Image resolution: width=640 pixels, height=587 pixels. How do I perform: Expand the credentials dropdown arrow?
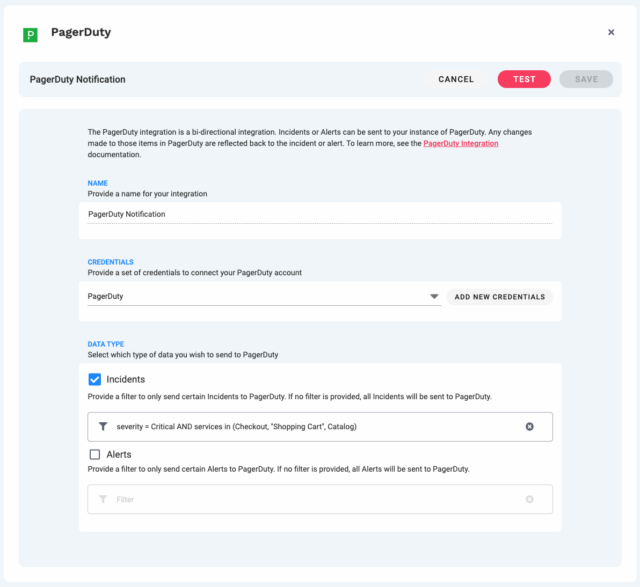coord(434,297)
